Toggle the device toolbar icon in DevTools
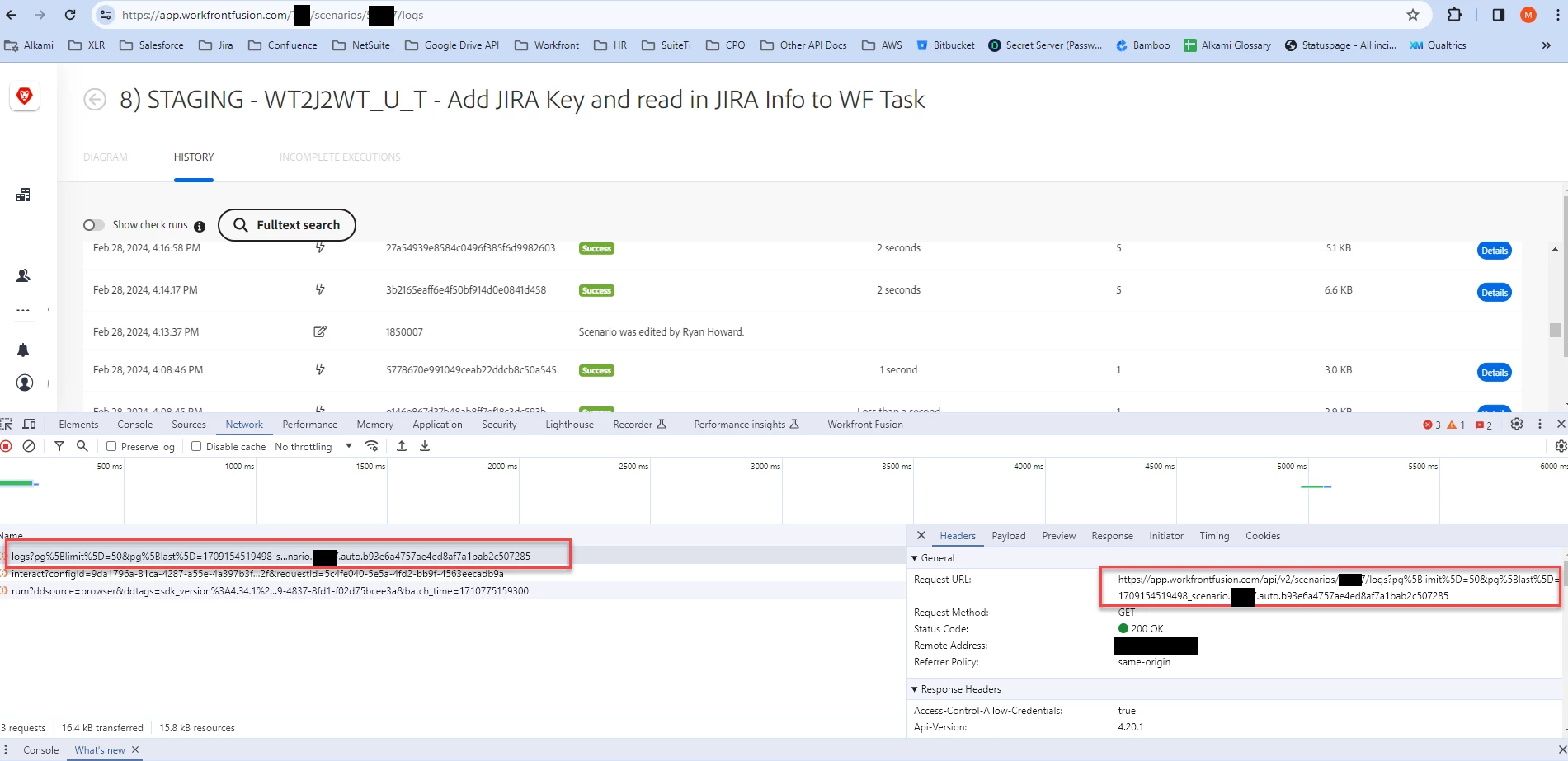This screenshot has height=761, width=1568. pos(30,425)
